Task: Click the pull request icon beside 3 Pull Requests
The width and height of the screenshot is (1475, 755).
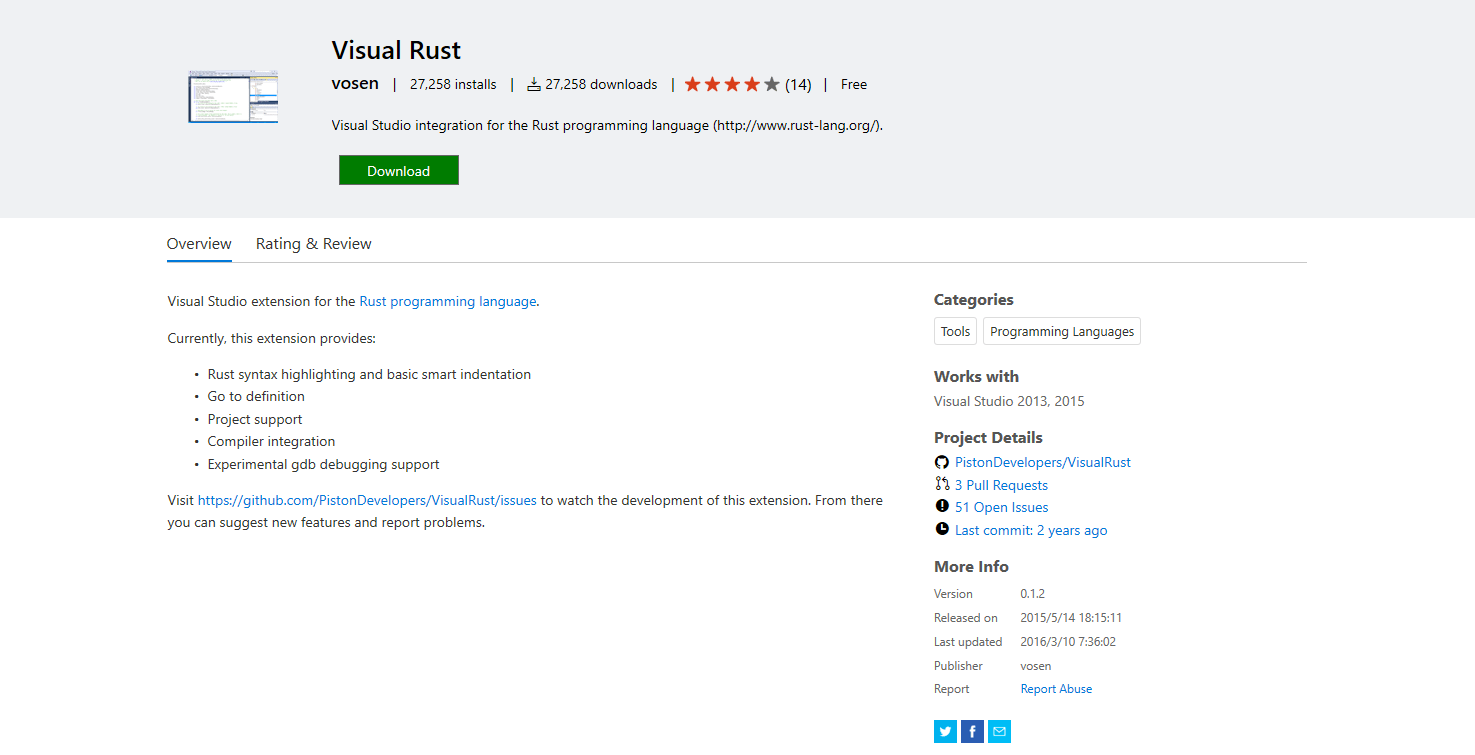Action: [x=941, y=485]
